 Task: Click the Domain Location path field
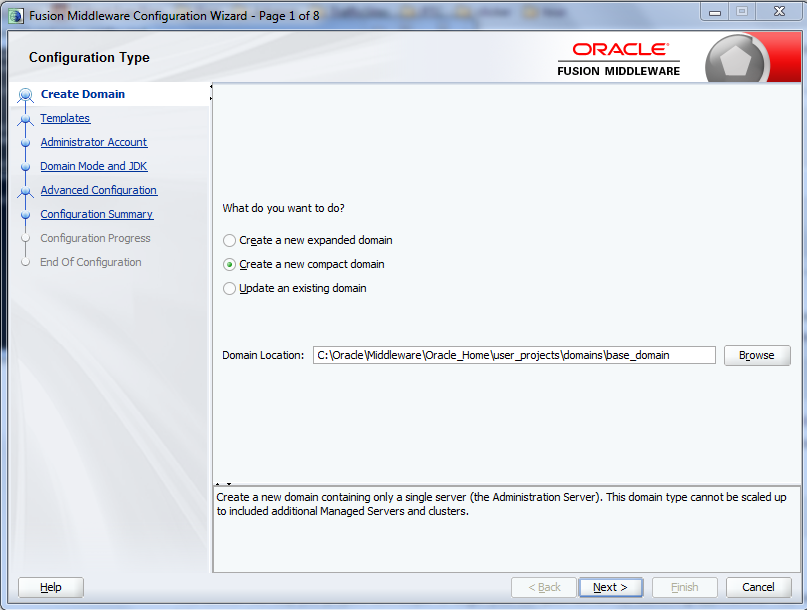click(514, 355)
